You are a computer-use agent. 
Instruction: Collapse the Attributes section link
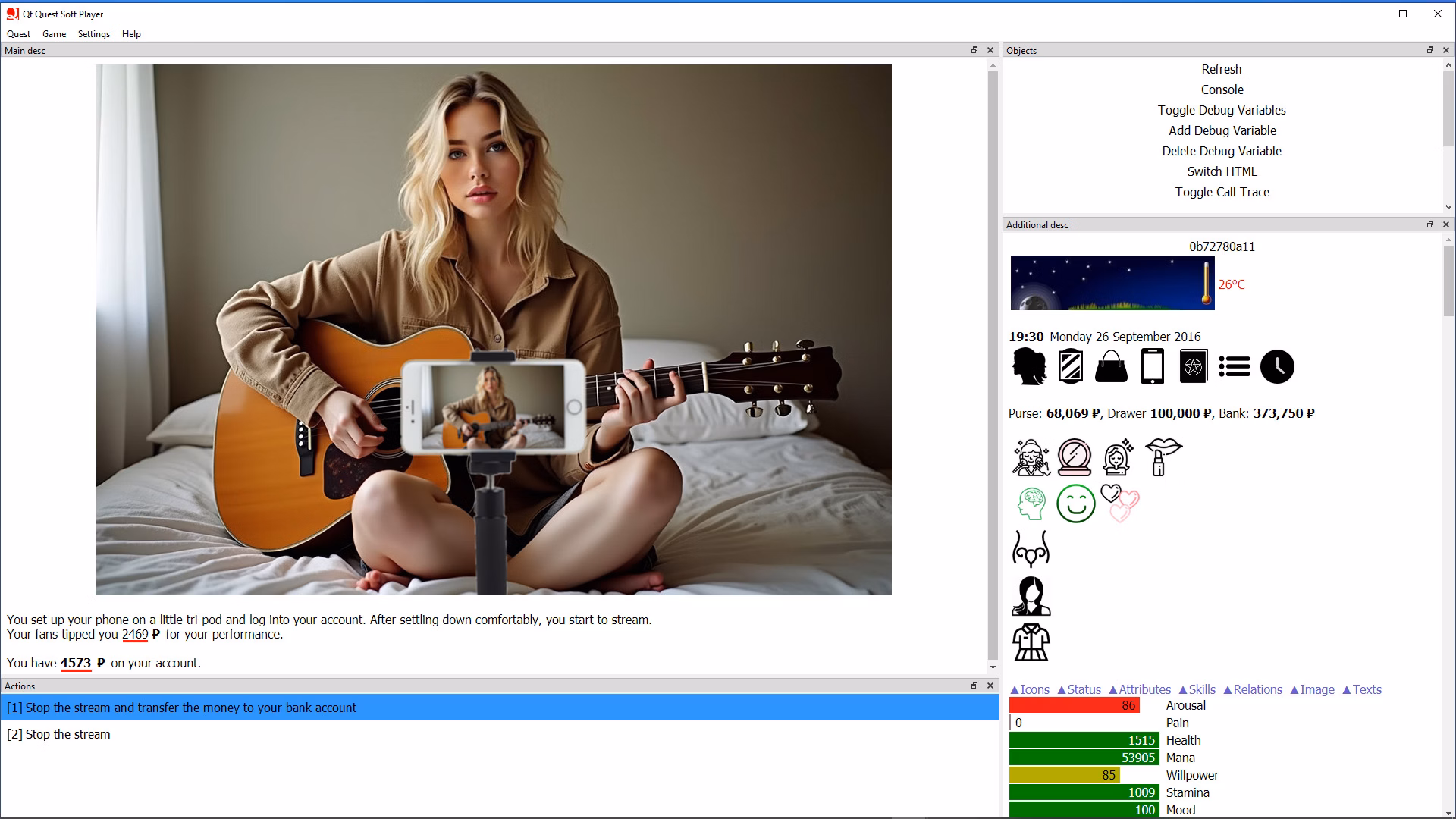point(1139,689)
